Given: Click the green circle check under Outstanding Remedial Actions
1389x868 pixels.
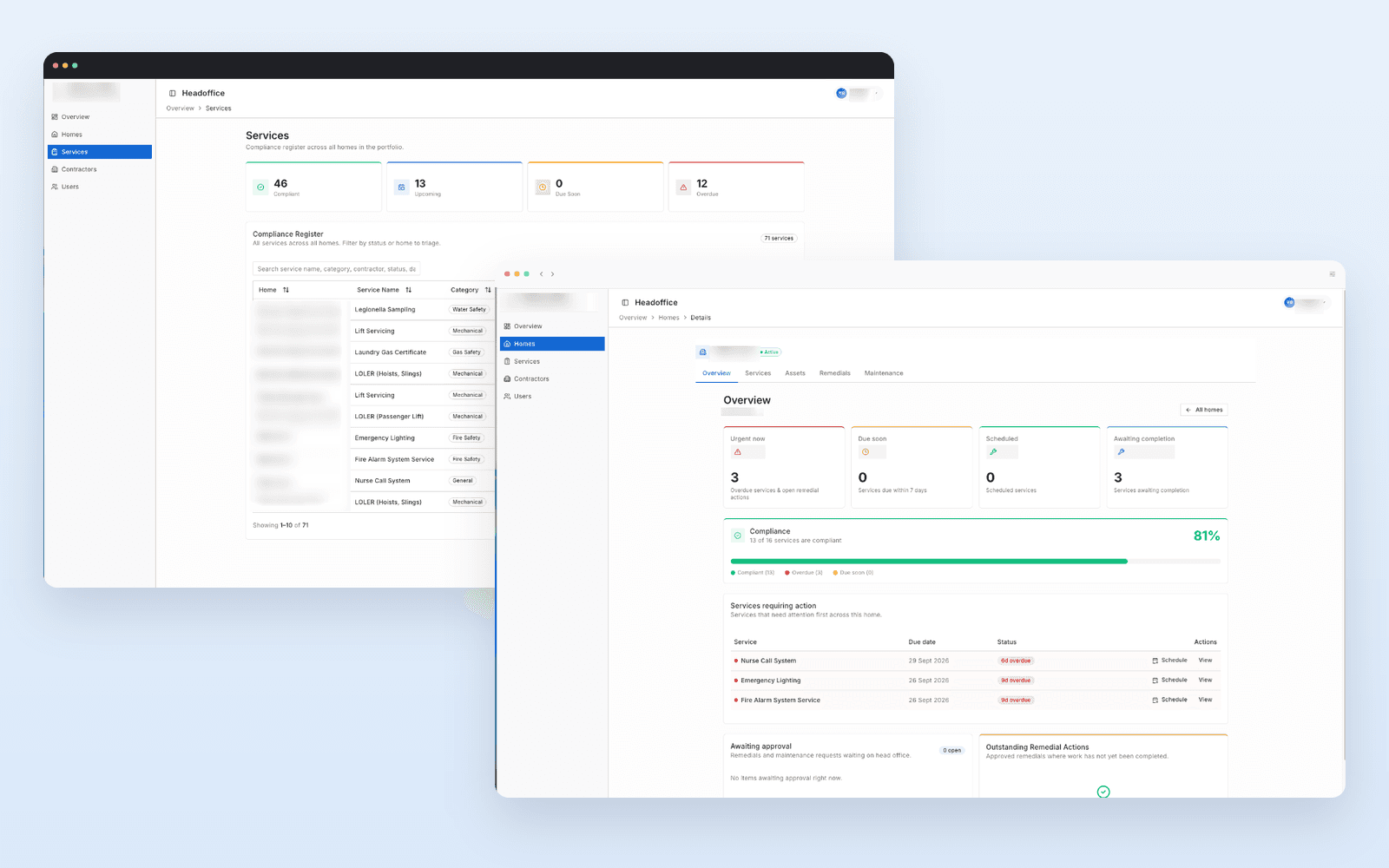Looking at the screenshot, I should click(1103, 792).
